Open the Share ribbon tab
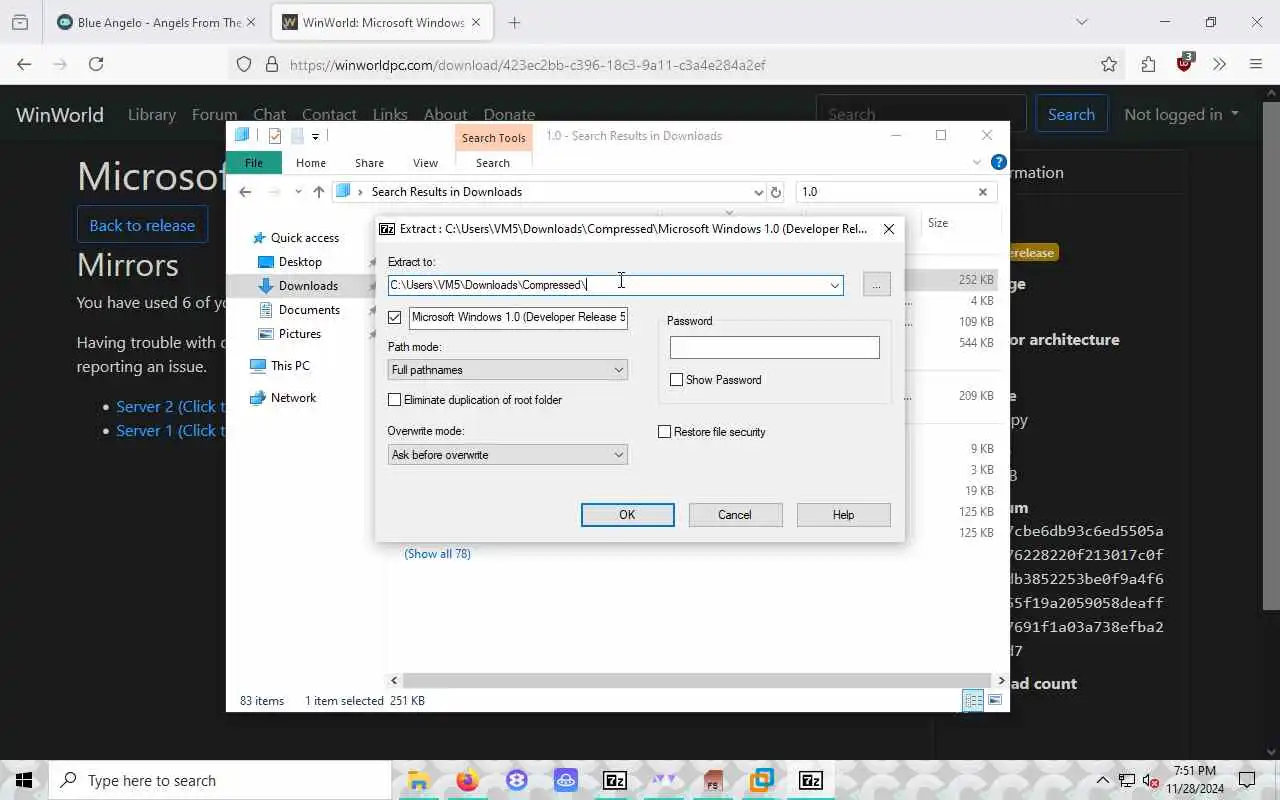 click(369, 163)
